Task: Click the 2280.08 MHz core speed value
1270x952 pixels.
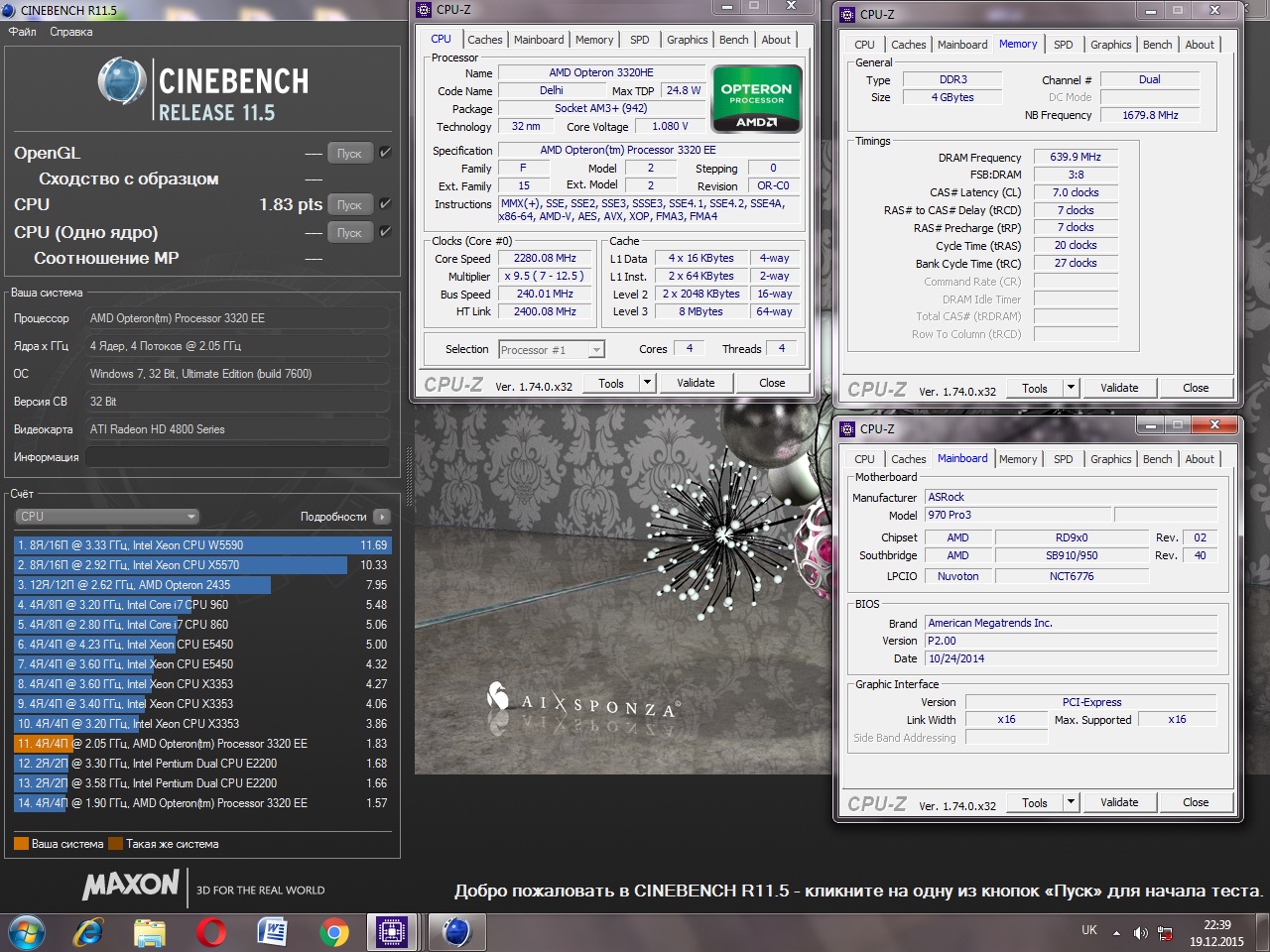Action: 545,258
